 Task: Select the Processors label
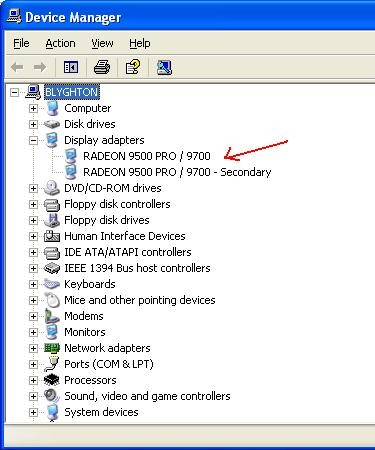click(x=90, y=380)
